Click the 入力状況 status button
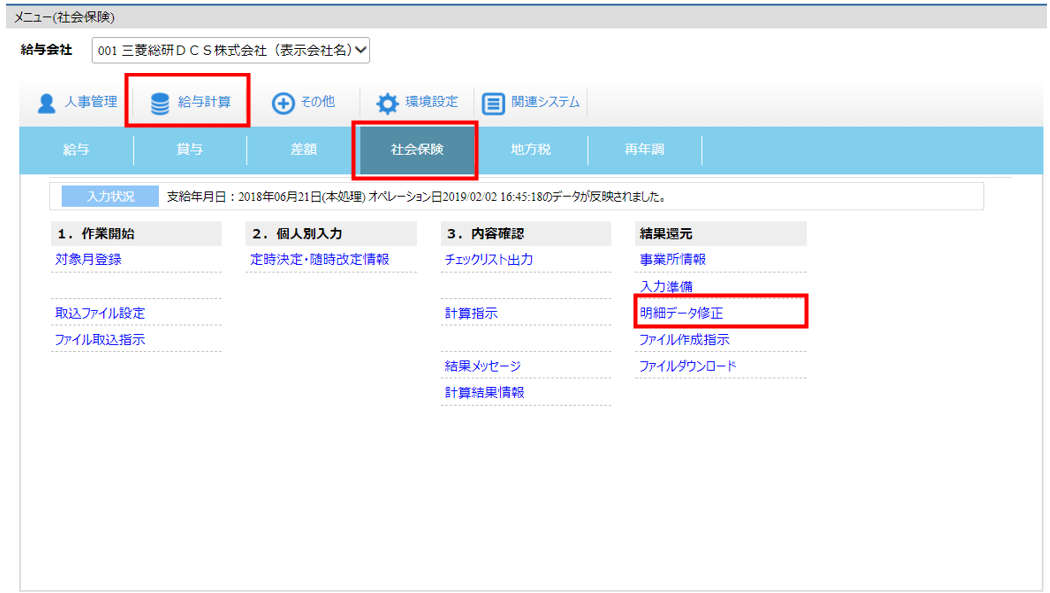This screenshot has height=593, width=1050. (110, 196)
